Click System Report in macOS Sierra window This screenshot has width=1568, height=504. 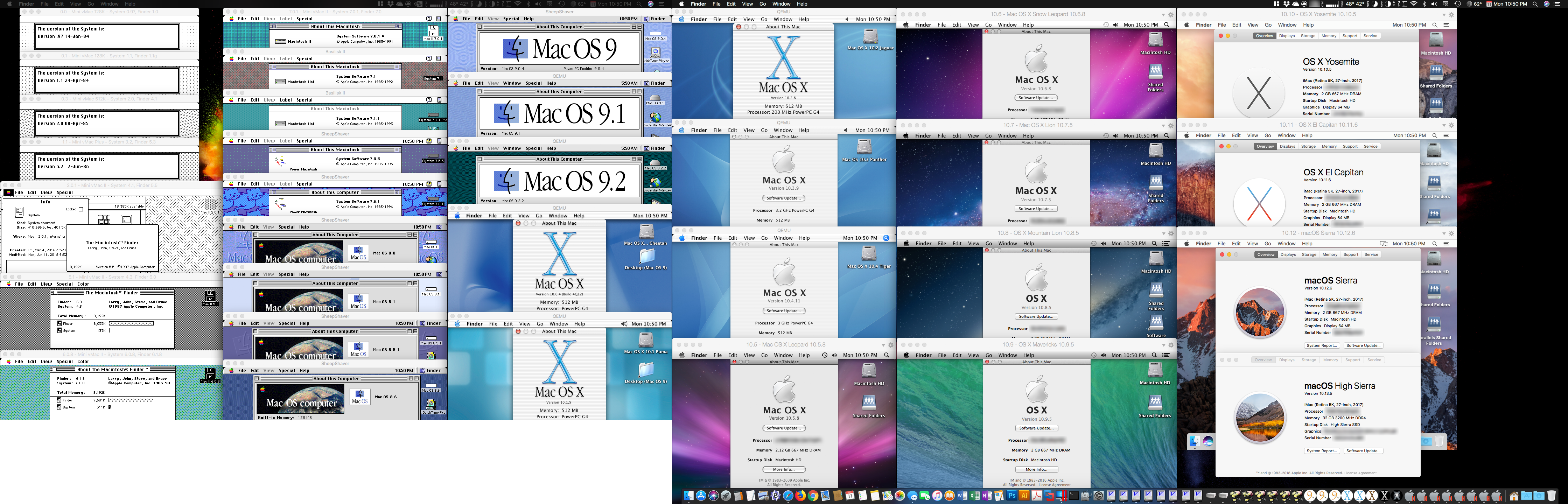1322,345
